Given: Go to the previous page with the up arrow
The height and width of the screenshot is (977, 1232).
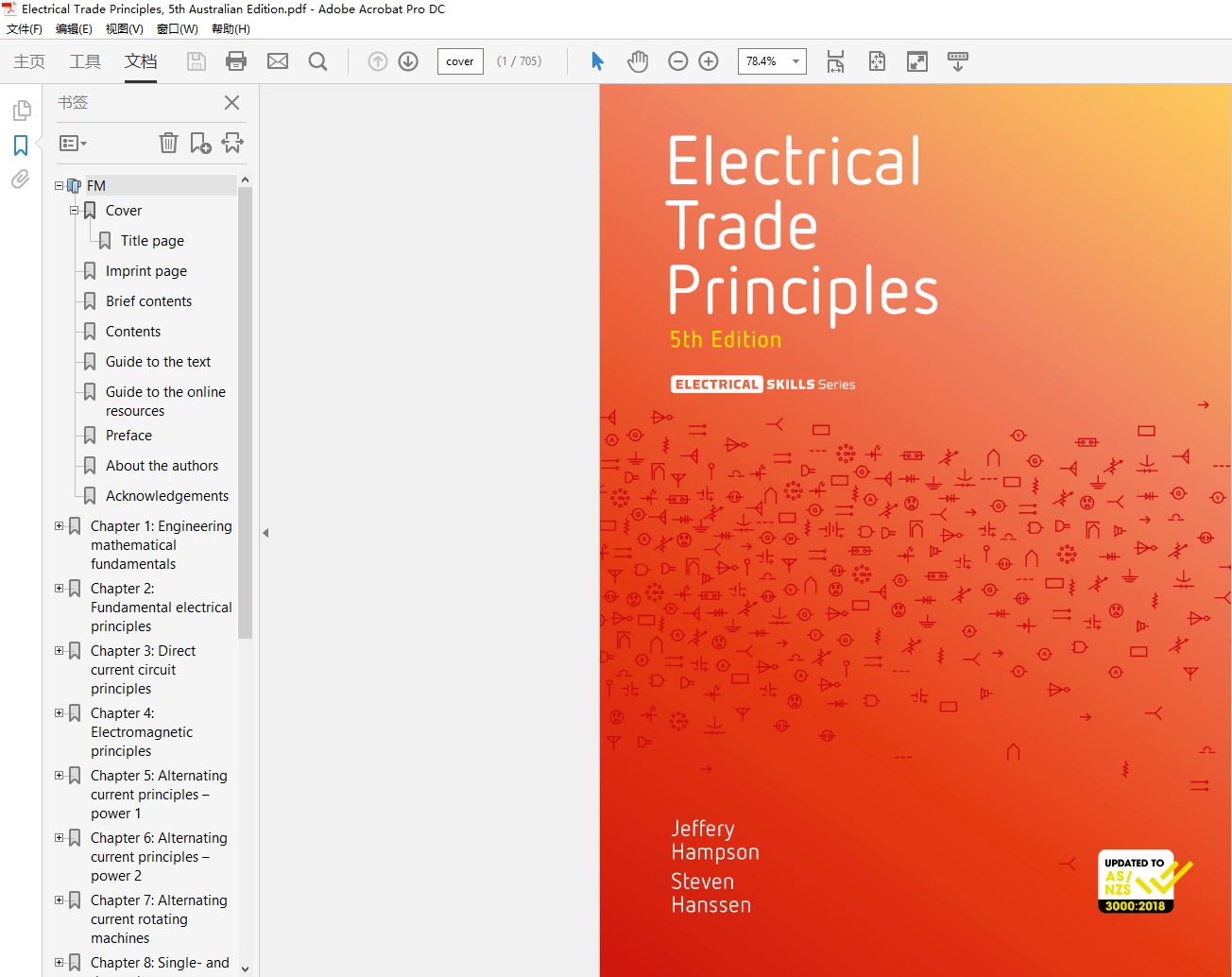Looking at the screenshot, I should tap(378, 61).
